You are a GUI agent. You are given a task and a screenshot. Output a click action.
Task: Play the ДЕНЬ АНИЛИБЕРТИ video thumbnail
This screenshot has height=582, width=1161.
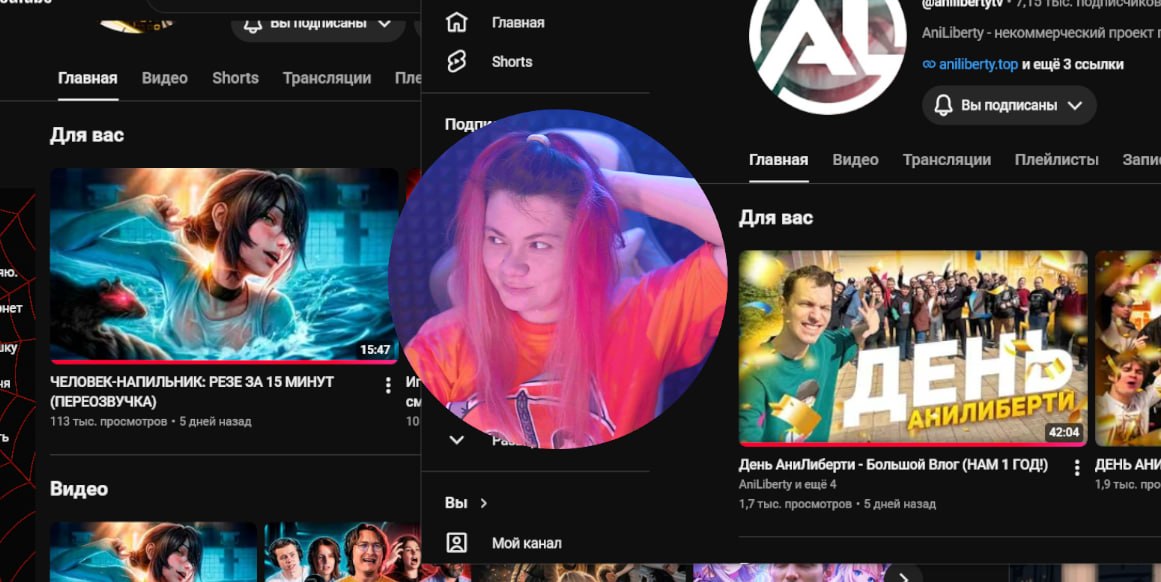[913, 348]
